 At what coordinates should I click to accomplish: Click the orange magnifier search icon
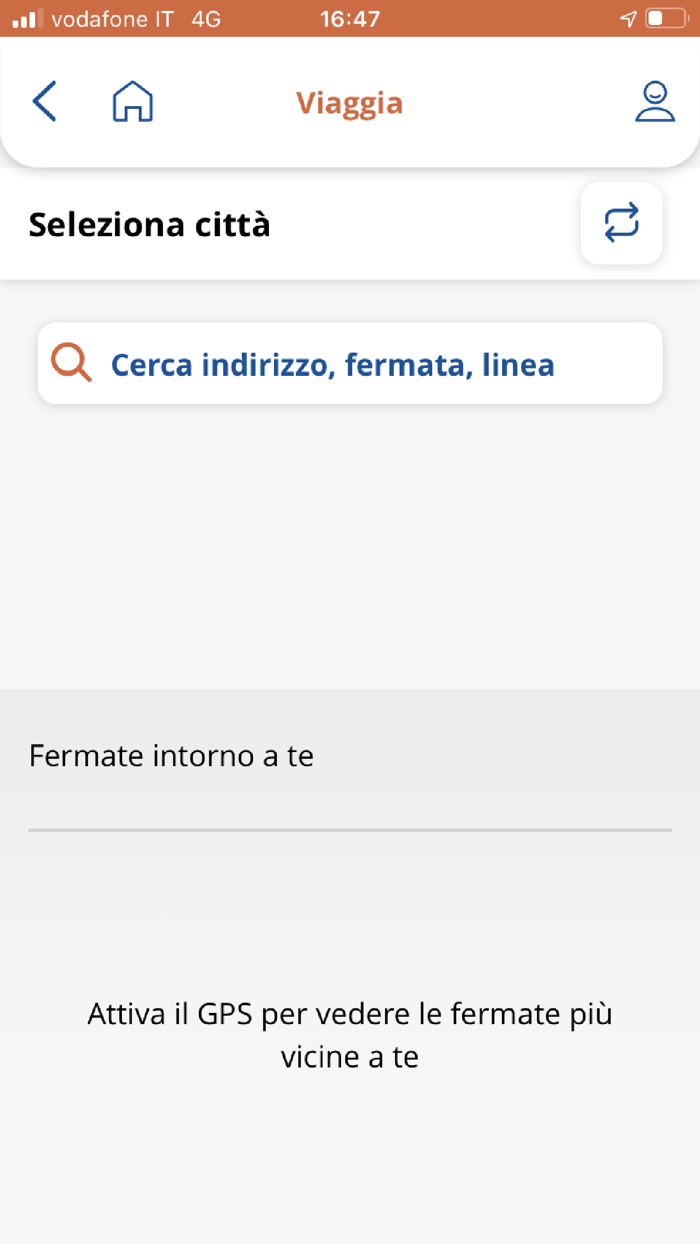click(72, 363)
